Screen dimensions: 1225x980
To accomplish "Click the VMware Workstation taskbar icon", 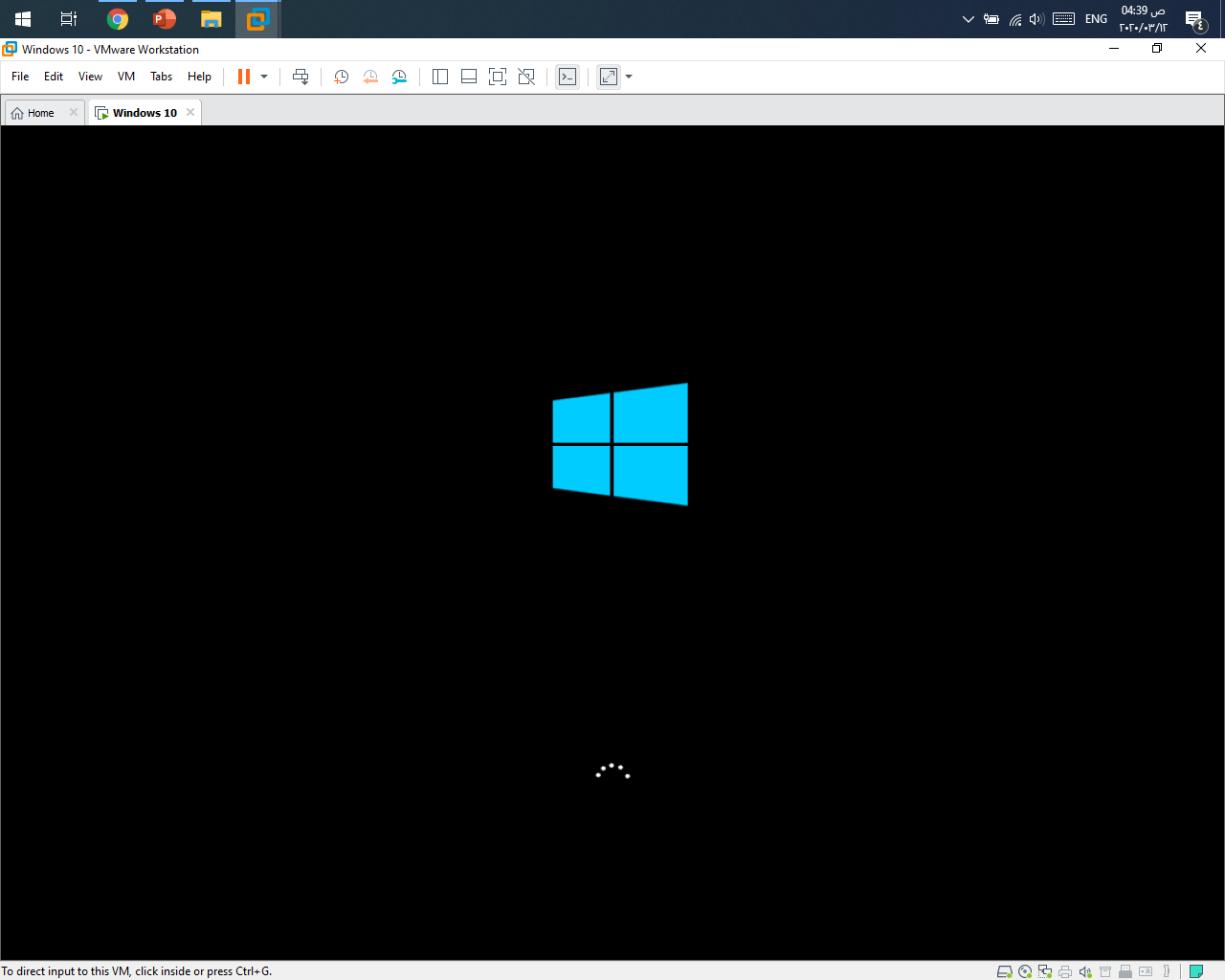I will tap(258, 19).
